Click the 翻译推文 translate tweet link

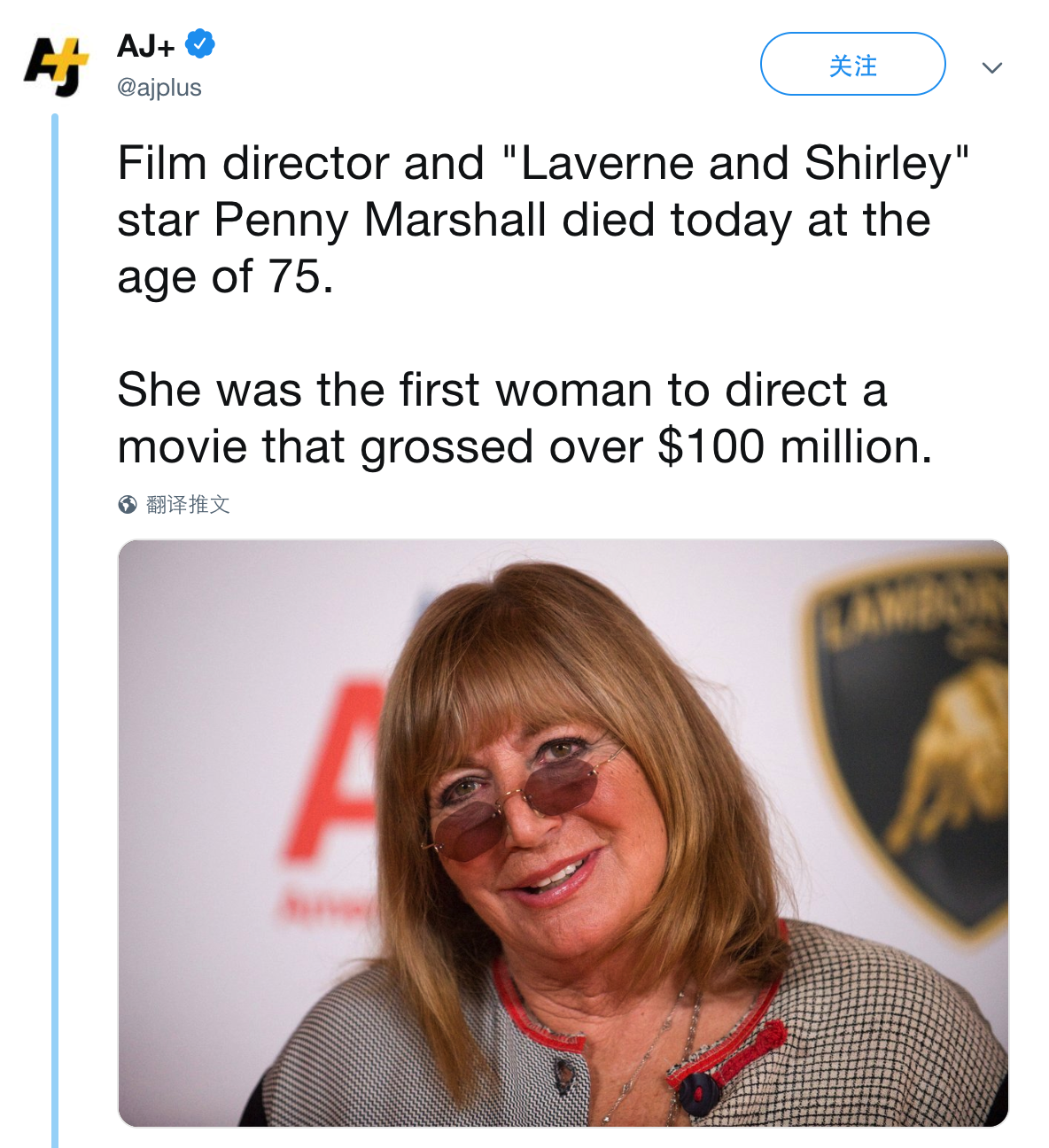pos(188,505)
